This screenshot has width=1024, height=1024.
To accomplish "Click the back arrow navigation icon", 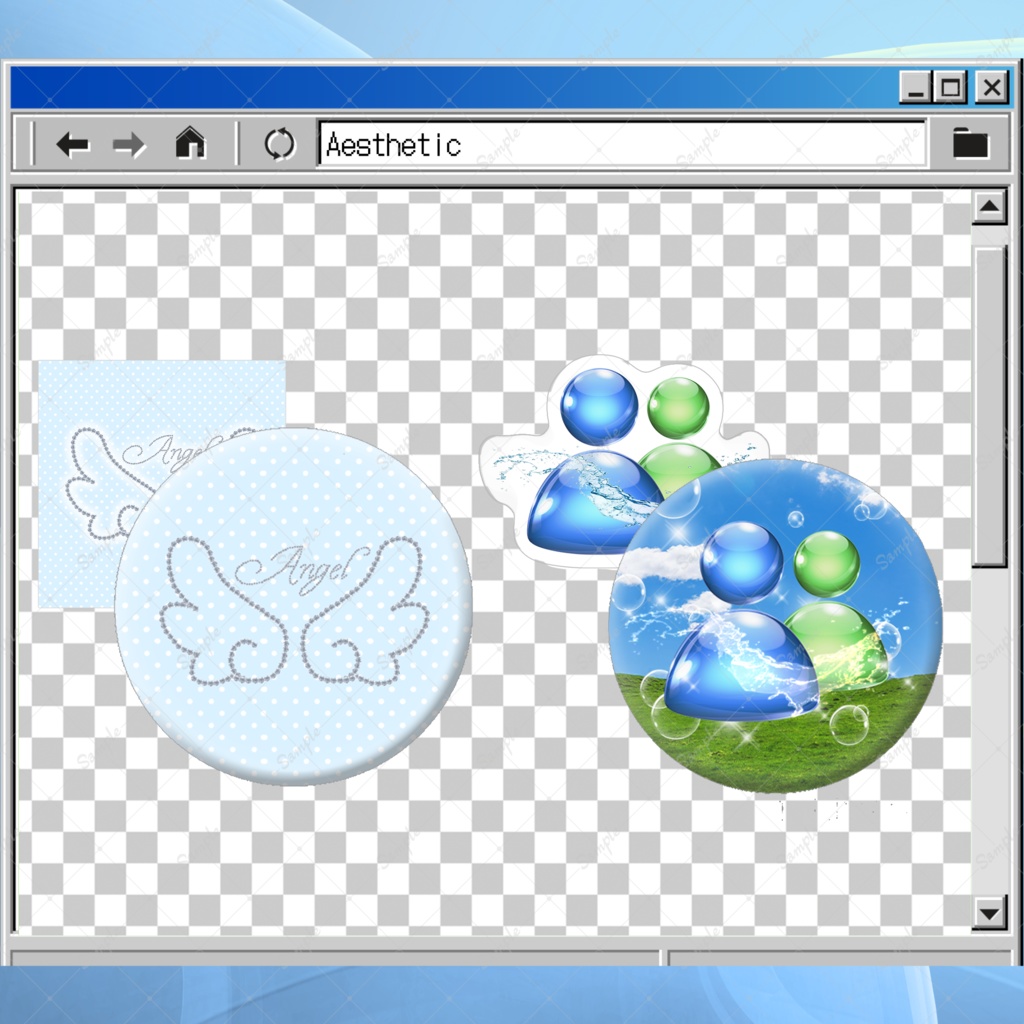I will click(x=72, y=144).
